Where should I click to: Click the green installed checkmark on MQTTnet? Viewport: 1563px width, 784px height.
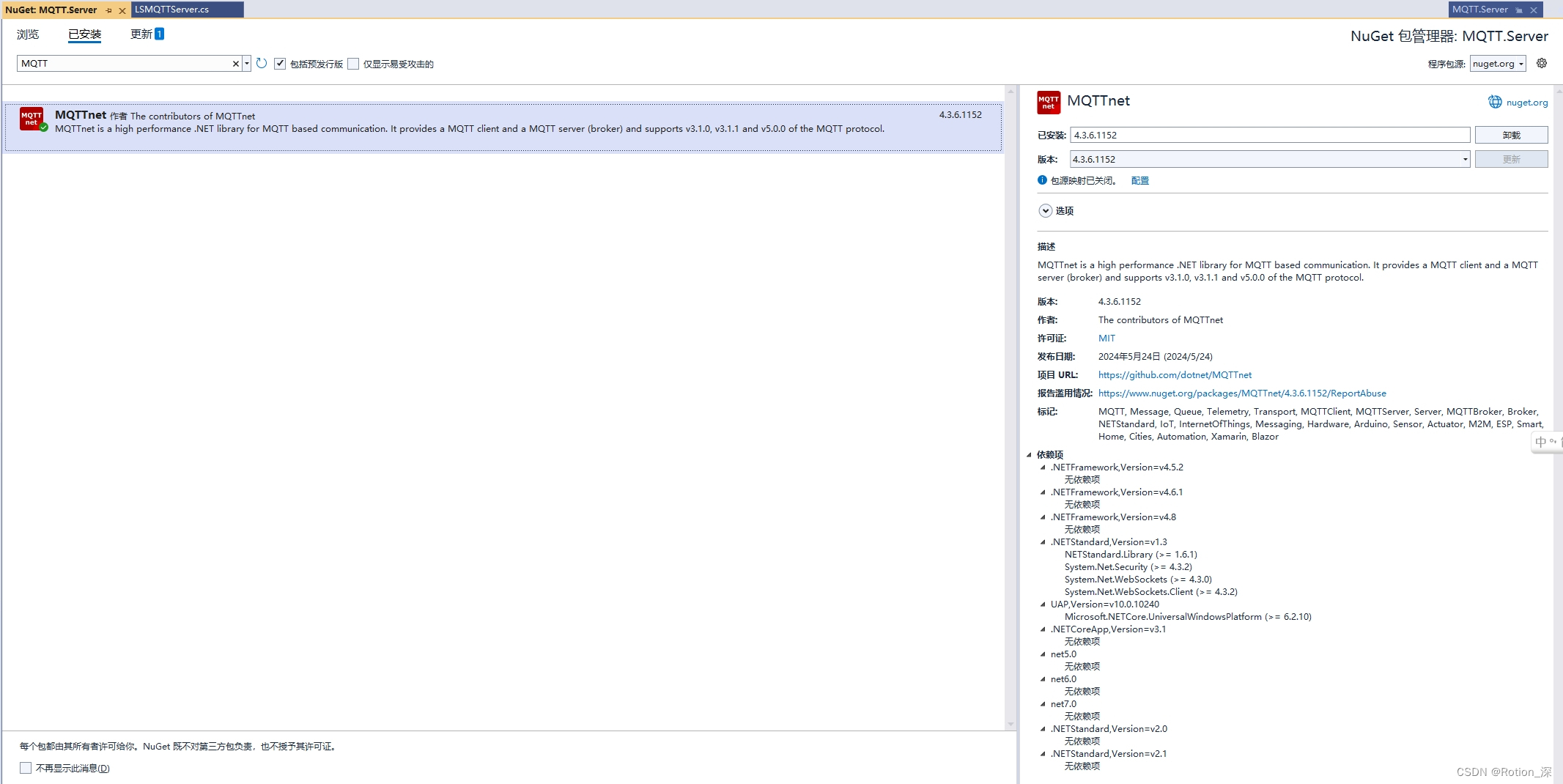tap(43, 126)
